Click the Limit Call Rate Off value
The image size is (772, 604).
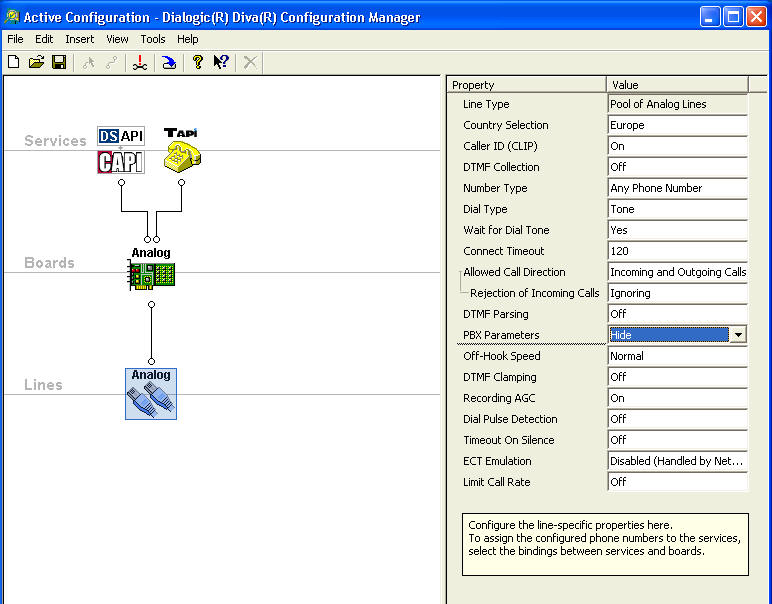coord(678,482)
